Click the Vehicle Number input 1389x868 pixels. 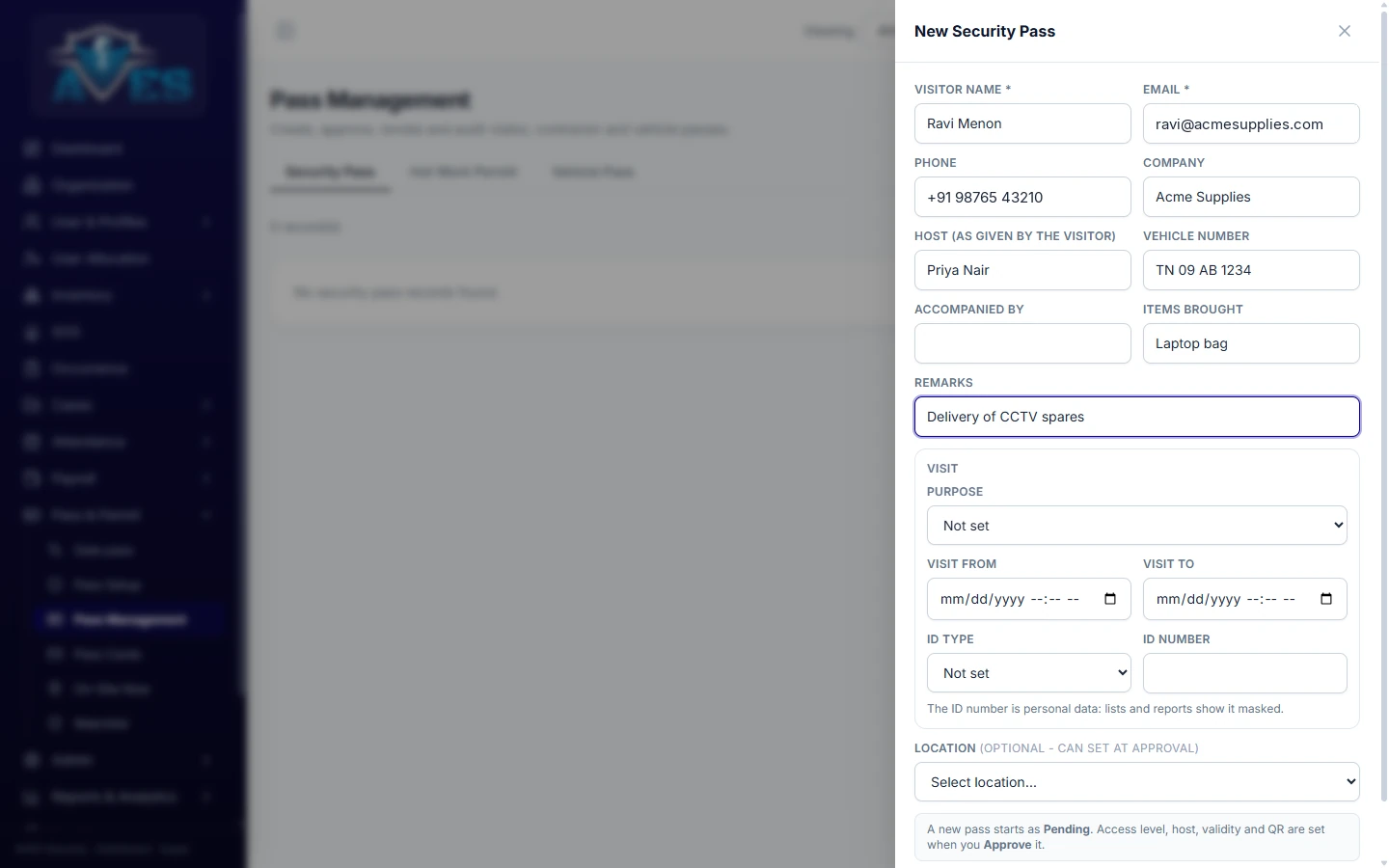[x=1251, y=270]
